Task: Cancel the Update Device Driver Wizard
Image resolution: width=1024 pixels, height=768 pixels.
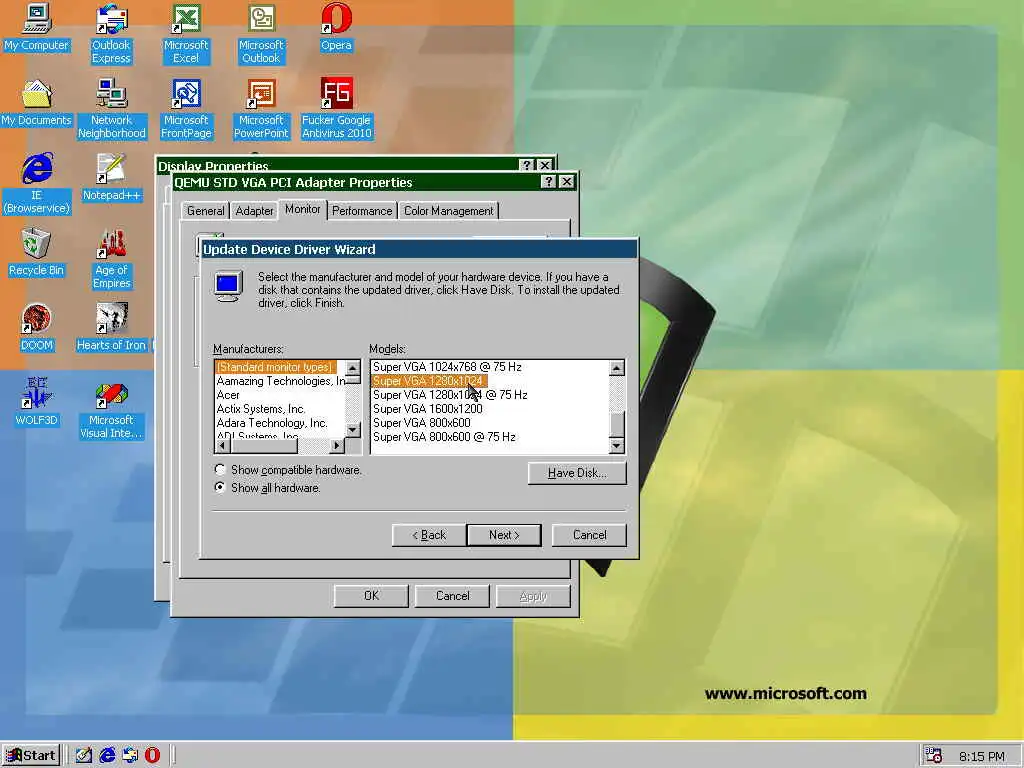Action: 589,535
